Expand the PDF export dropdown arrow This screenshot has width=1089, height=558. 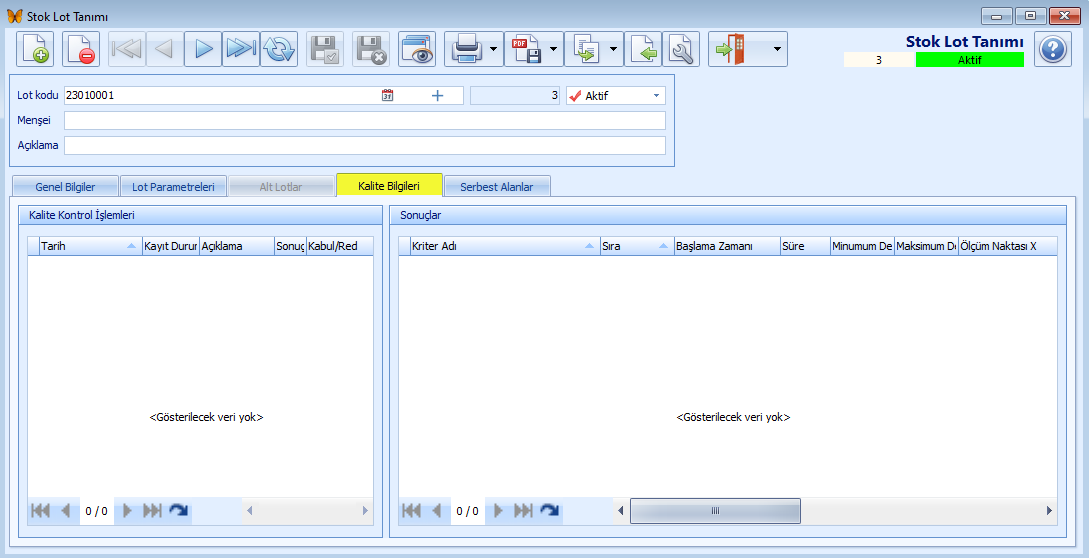[x=554, y=49]
